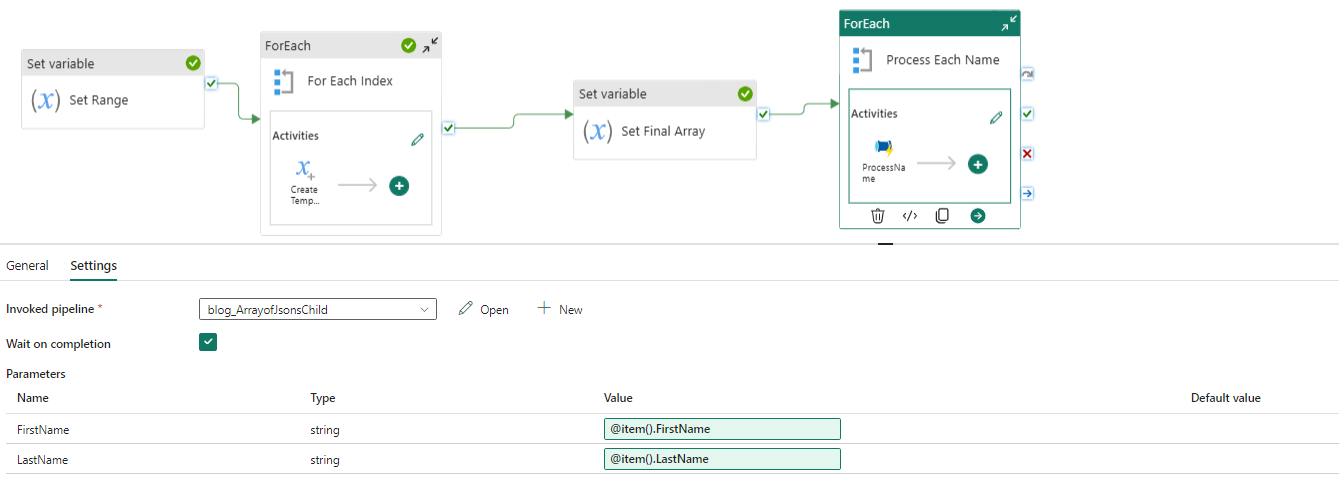Clone the Process Each Name activity

coord(942,215)
